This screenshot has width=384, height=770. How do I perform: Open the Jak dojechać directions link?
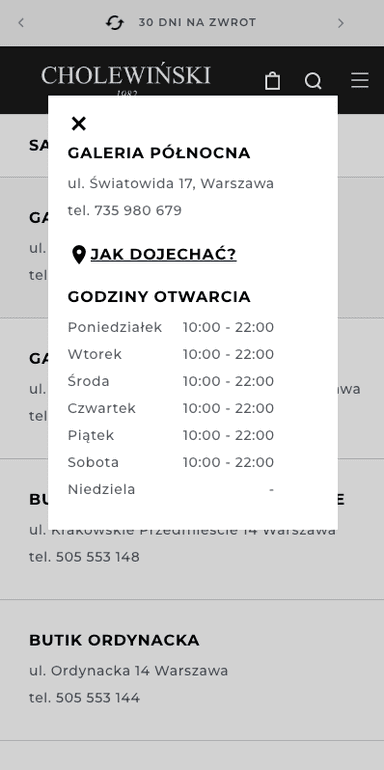coord(164,254)
